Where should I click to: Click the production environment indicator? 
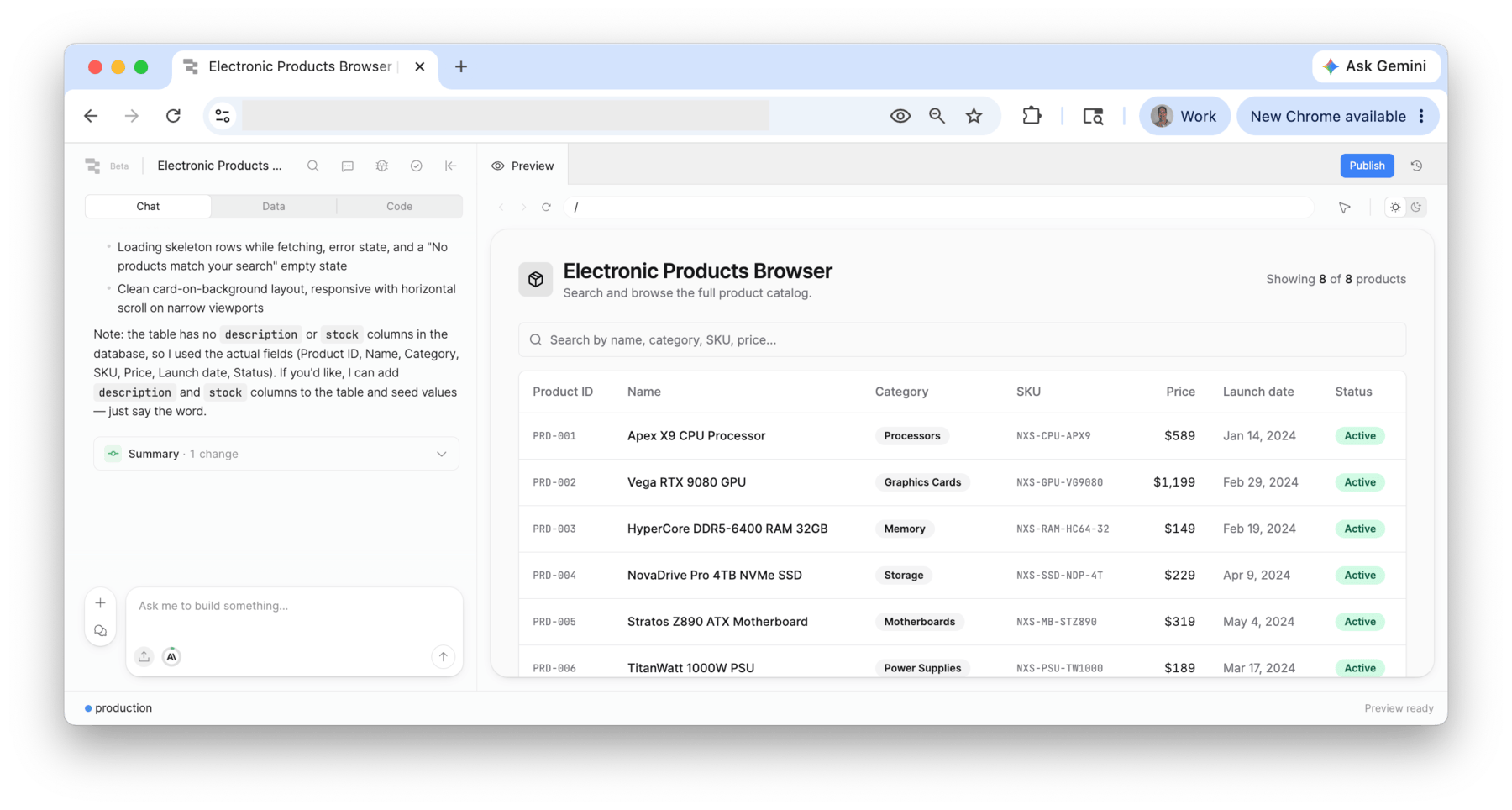tap(118, 708)
